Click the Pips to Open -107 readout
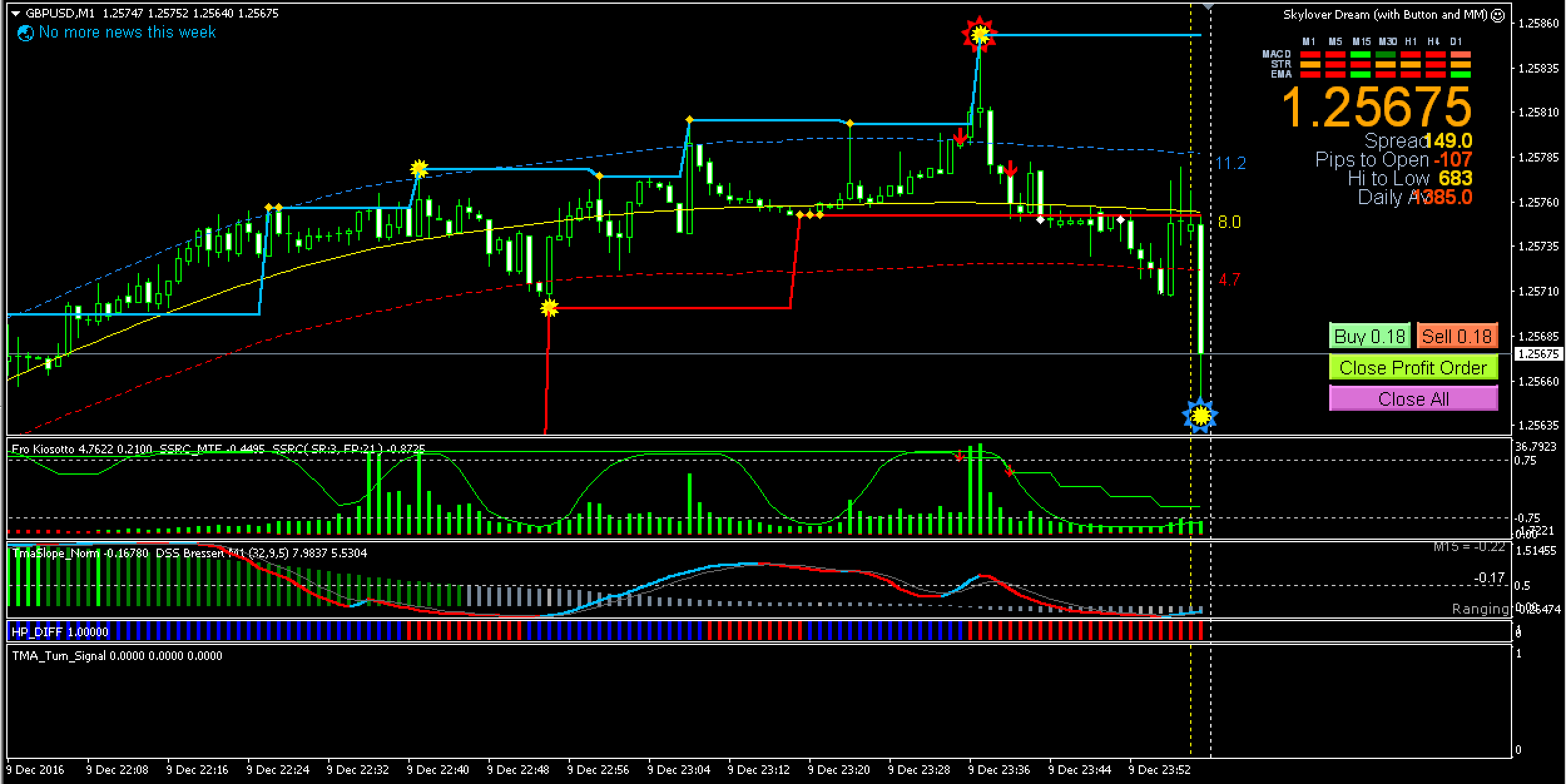 [1394, 160]
